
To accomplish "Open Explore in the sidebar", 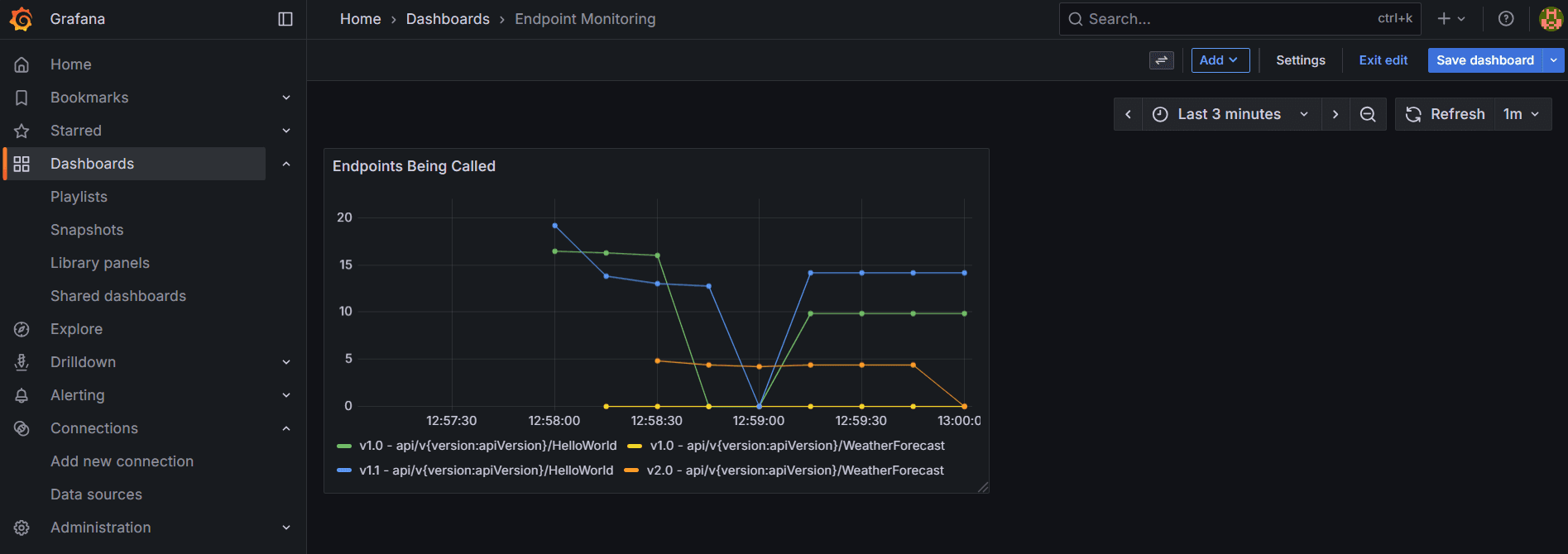I will click(x=76, y=329).
